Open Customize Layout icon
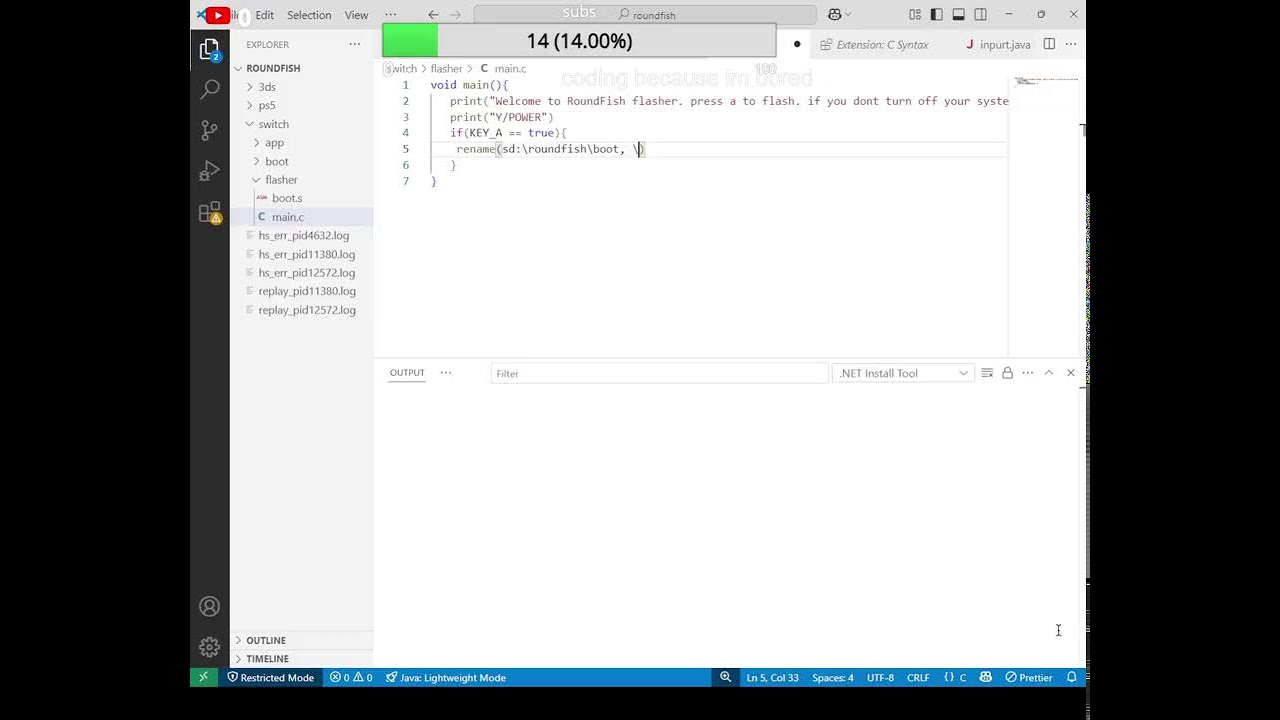Viewport: 1280px width, 720px height. tap(915, 15)
